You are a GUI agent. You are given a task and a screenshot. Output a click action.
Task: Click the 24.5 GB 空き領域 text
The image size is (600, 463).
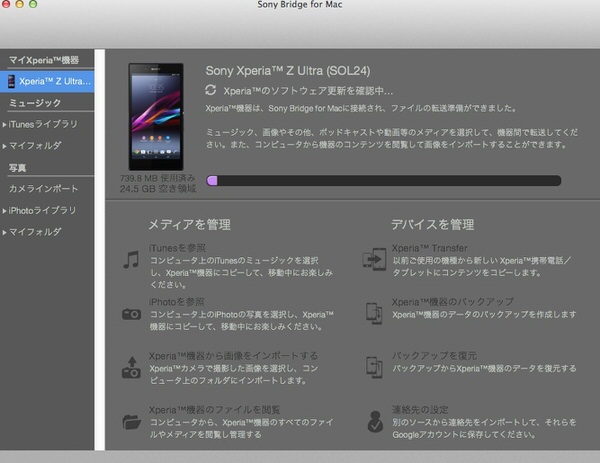tap(158, 189)
